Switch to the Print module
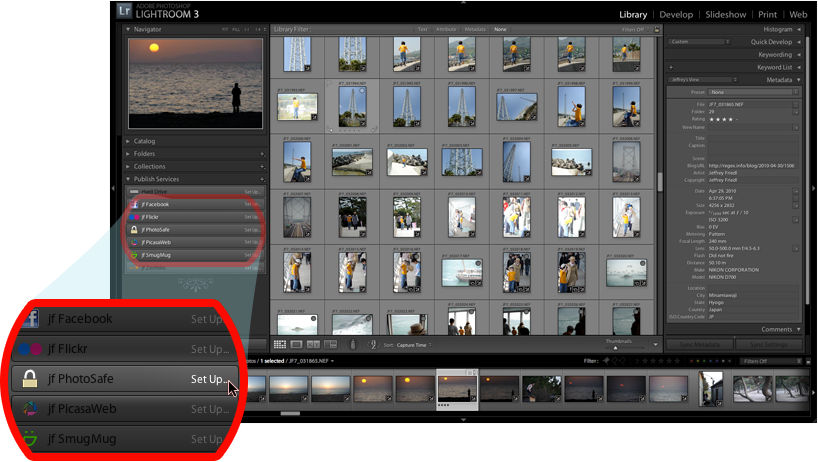Viewport: 818px width, 462px height. tap(767, 15)
